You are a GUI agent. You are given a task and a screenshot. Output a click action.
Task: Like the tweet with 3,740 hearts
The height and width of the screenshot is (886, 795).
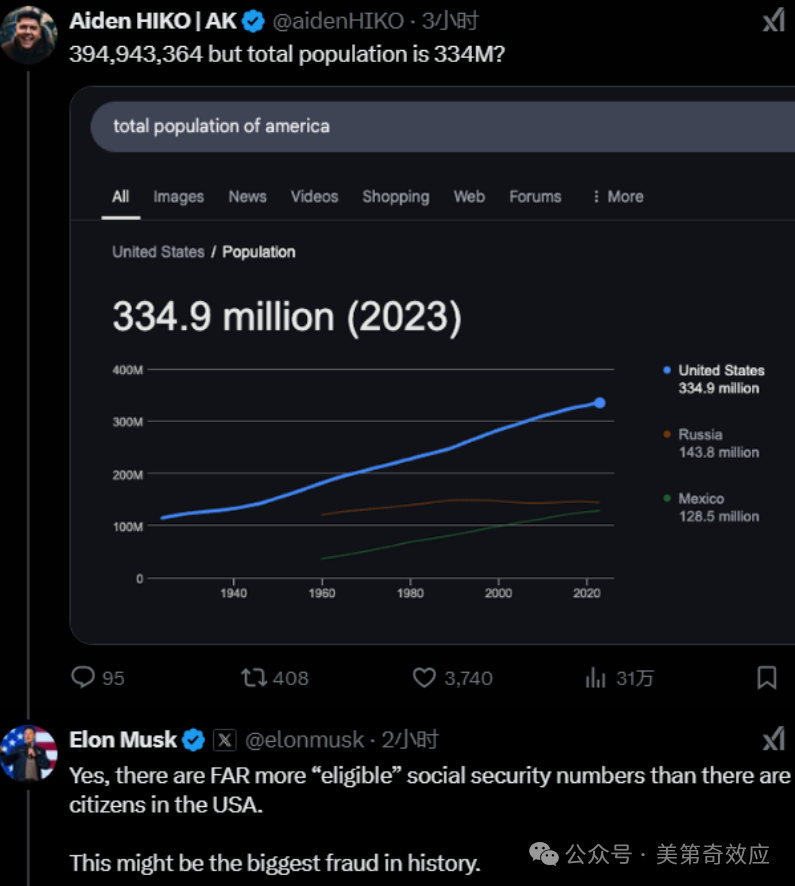(424, 677)
